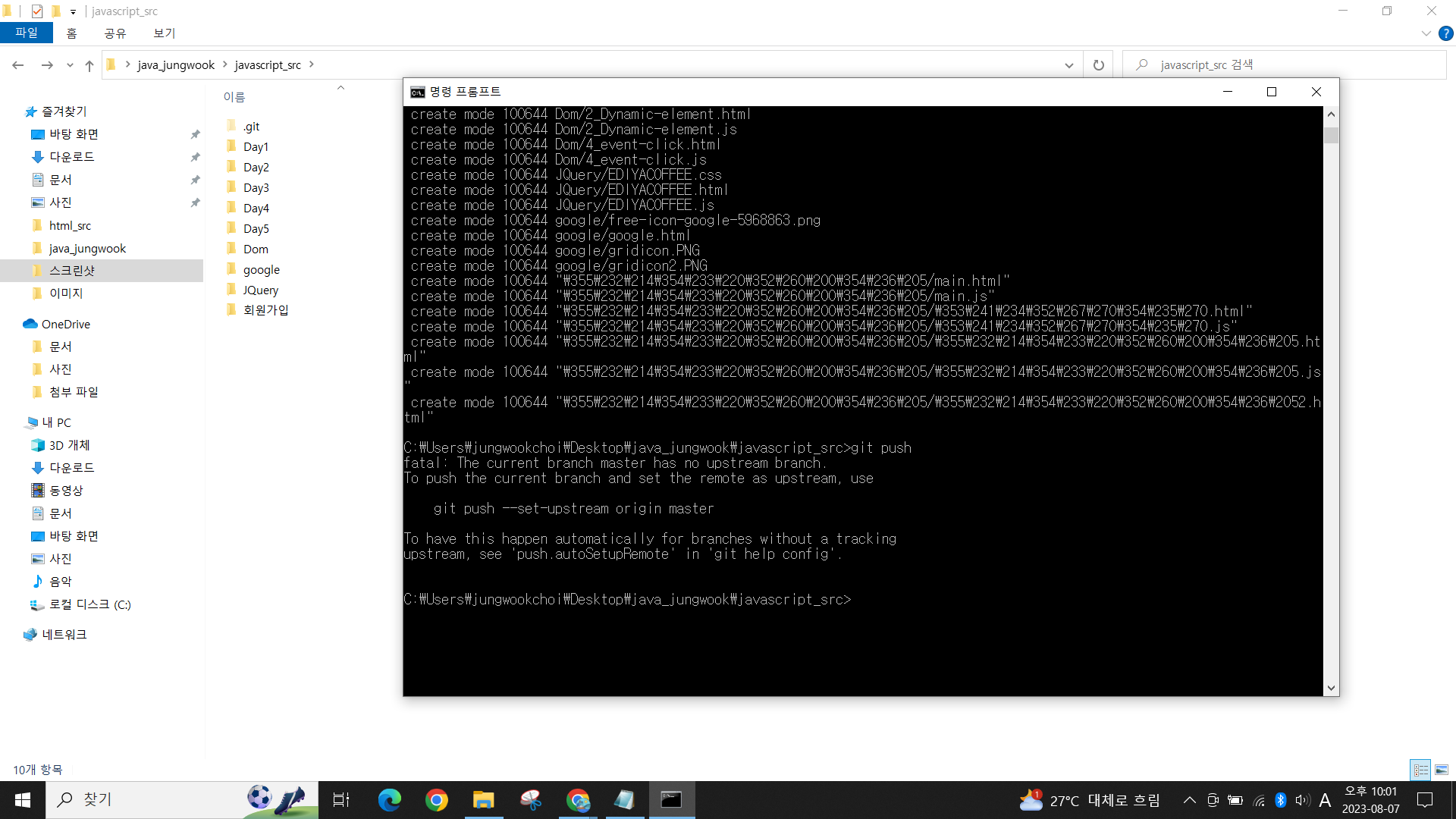Click java_jungwook in the breadcrumb path

[x=175, y=65]
